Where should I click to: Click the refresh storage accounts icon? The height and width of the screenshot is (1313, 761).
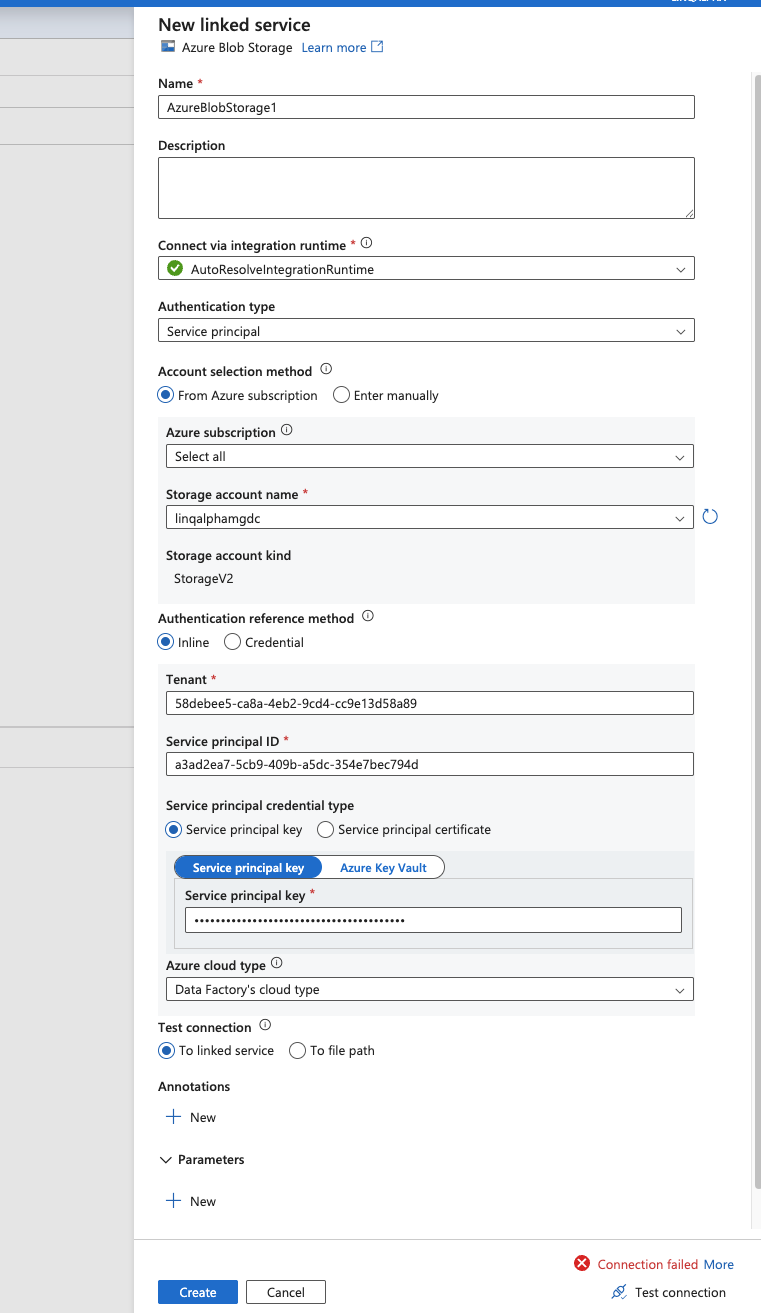click(710, 517)
